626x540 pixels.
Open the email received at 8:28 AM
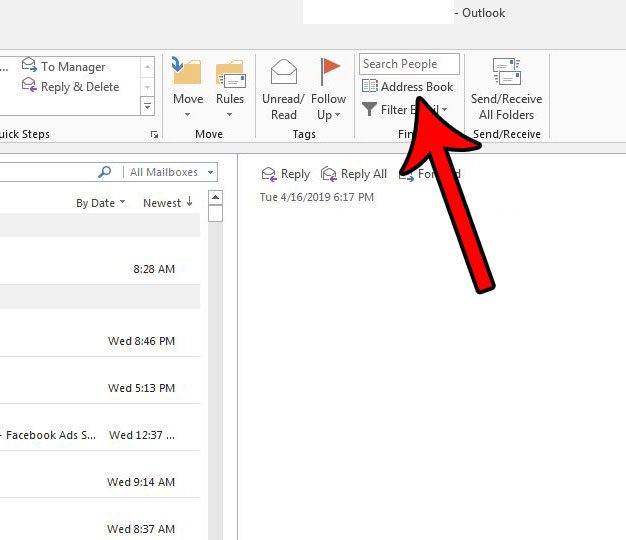[100, 269]
